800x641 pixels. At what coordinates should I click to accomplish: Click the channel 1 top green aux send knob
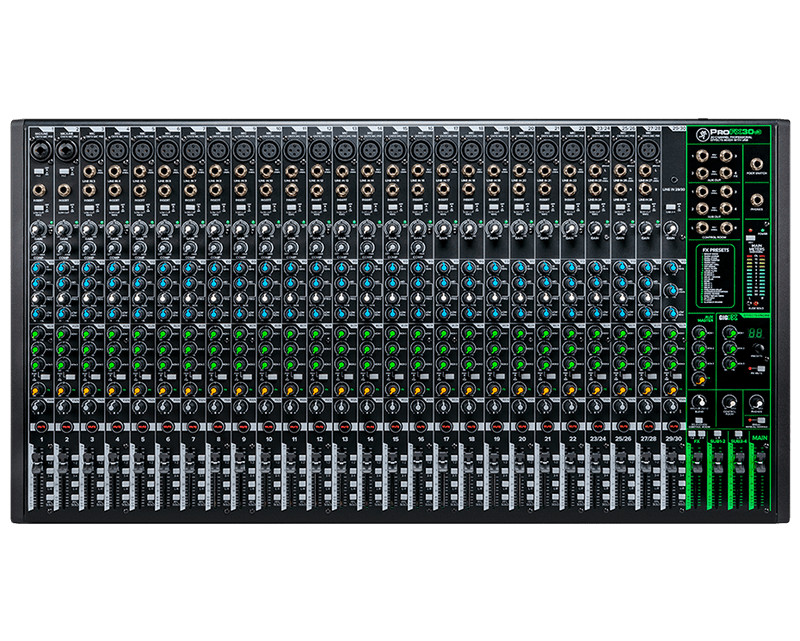click(38, 334)
